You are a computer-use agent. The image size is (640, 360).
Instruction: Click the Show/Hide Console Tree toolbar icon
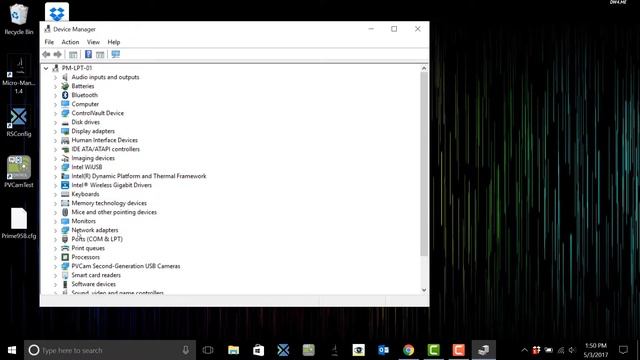pyautogui.click(x=73, y=54)
